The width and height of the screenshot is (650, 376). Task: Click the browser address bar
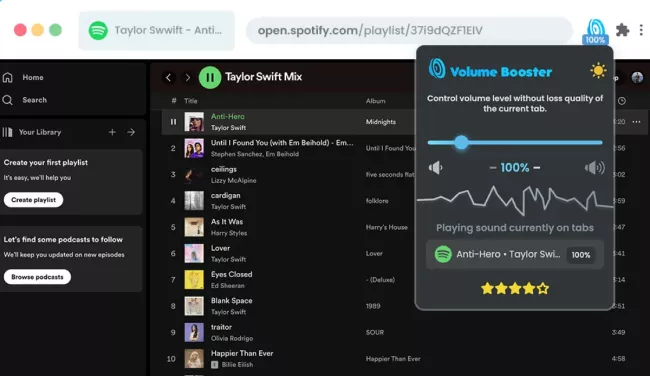(x=409, y=30)
